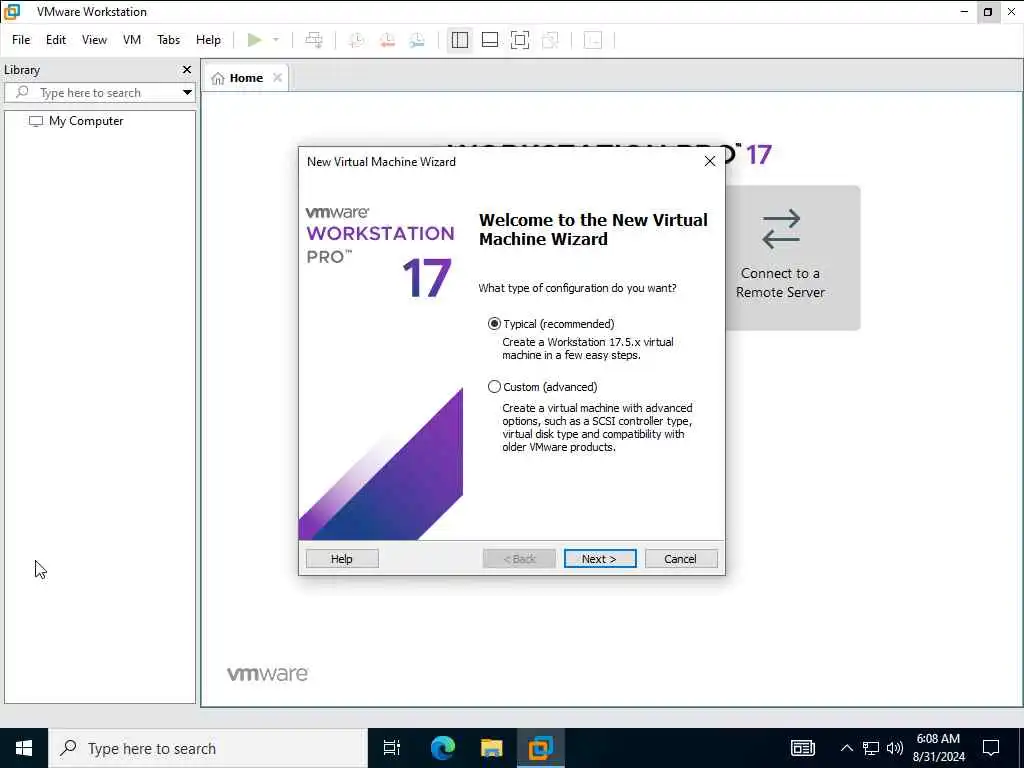Click the 'Welcome to the New Virtual' heading
The width and height of the screenshot is (1024, 768).
[x=593, y=220]
